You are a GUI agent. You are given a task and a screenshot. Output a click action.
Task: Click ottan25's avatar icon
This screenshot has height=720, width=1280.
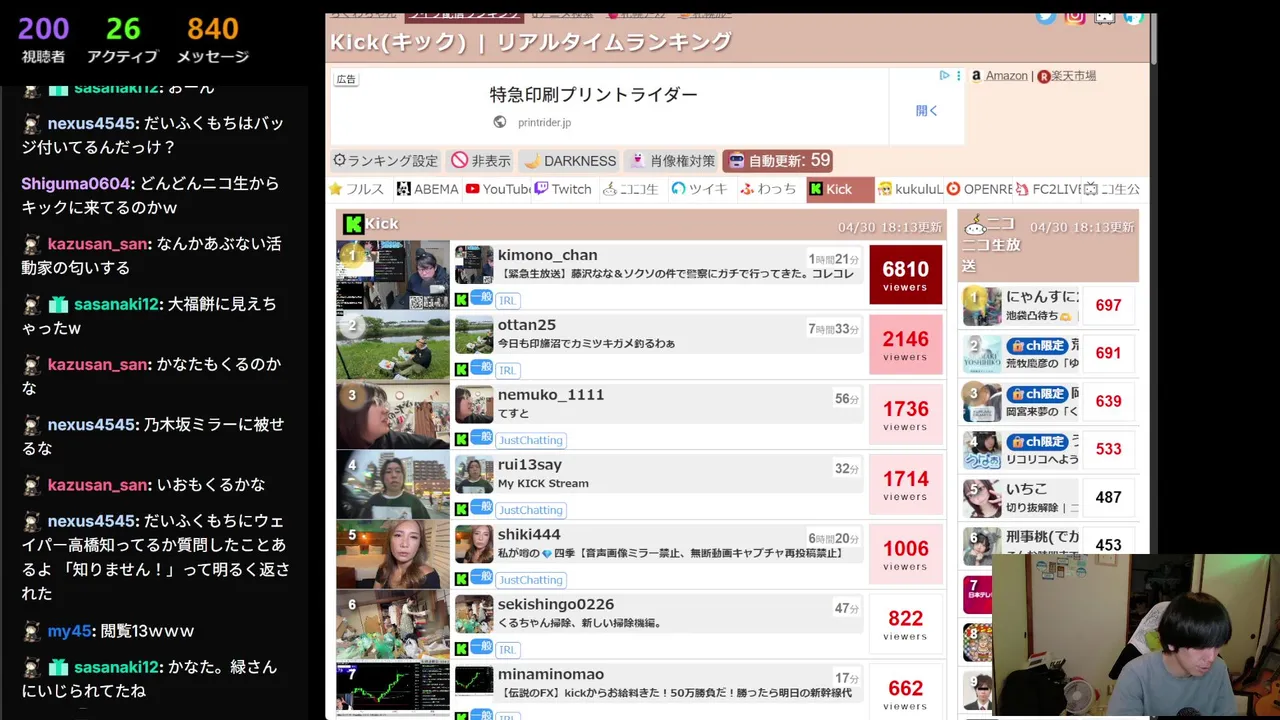[x=474, y=335]
